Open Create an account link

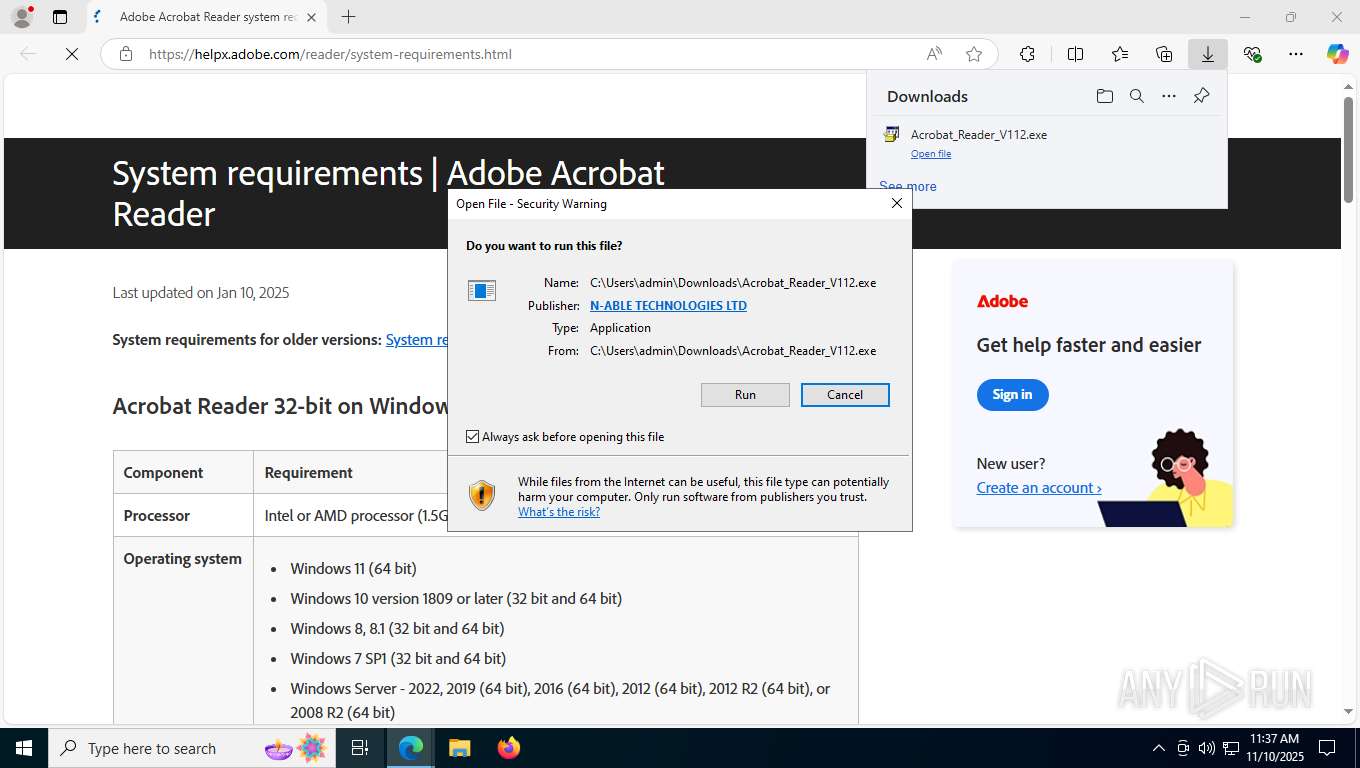1039,488
